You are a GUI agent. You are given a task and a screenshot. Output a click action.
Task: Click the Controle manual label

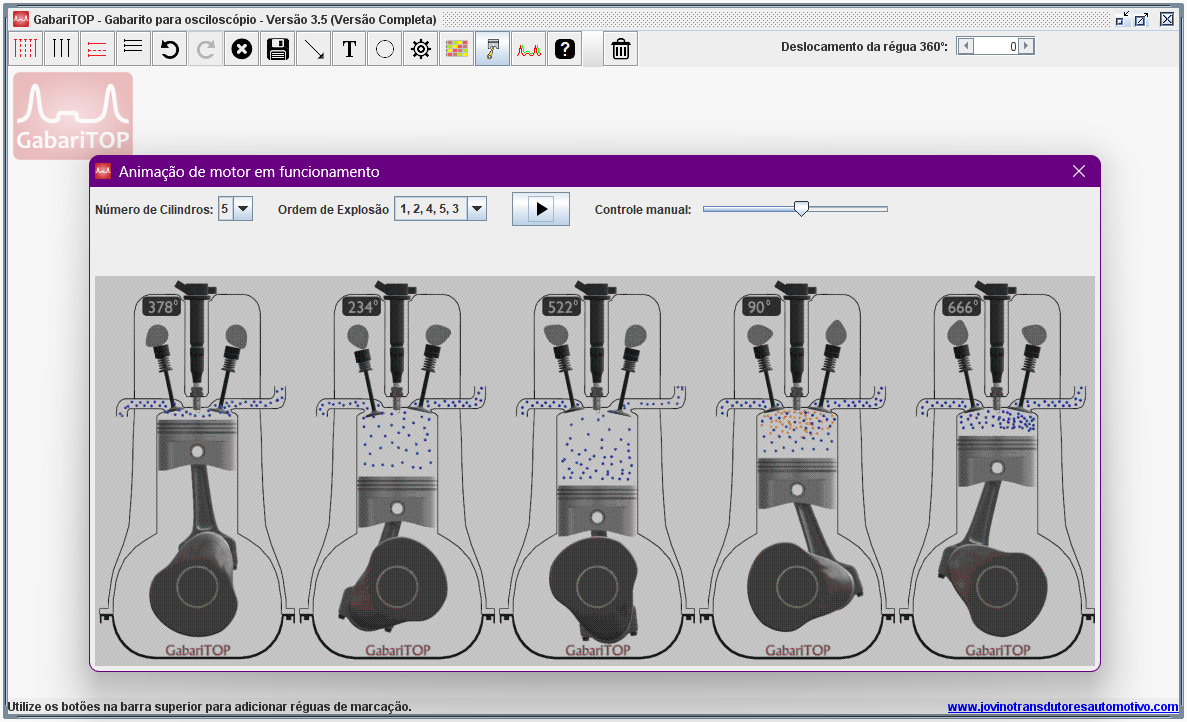pos(643,210)
